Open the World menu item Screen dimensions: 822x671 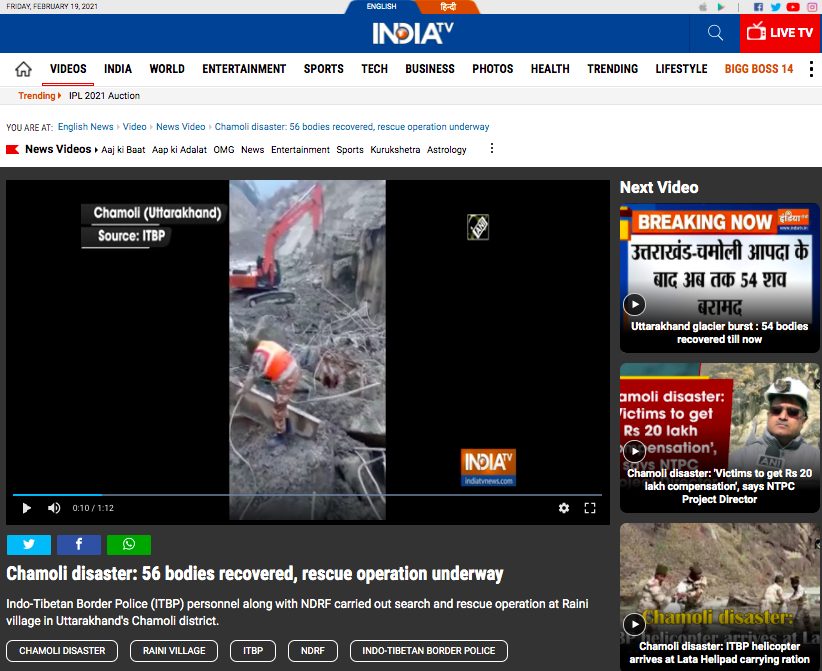167,69
